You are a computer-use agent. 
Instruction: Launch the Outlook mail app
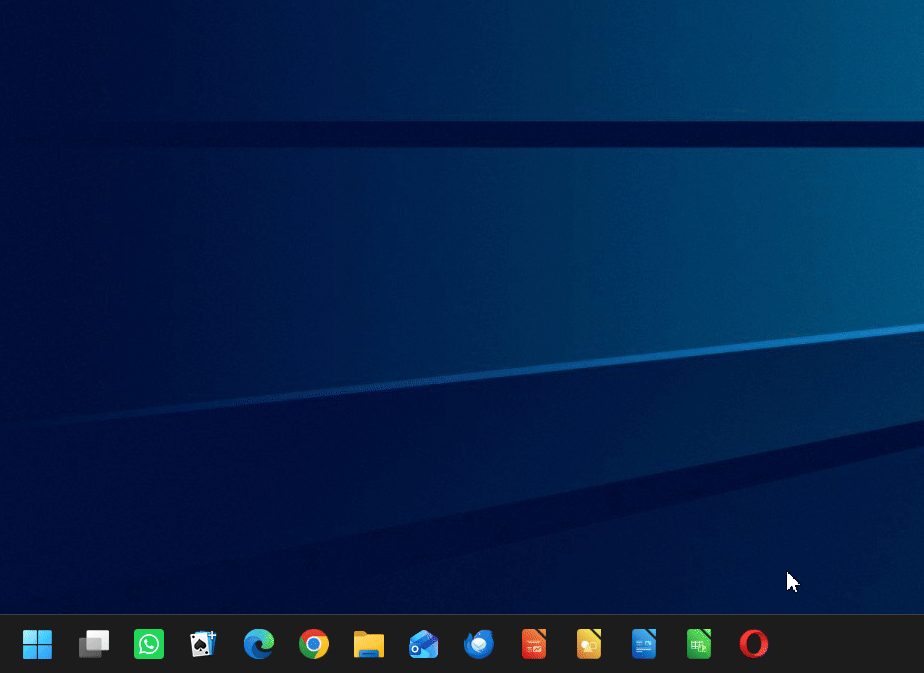pyautogui.click(x=424, y=644)
